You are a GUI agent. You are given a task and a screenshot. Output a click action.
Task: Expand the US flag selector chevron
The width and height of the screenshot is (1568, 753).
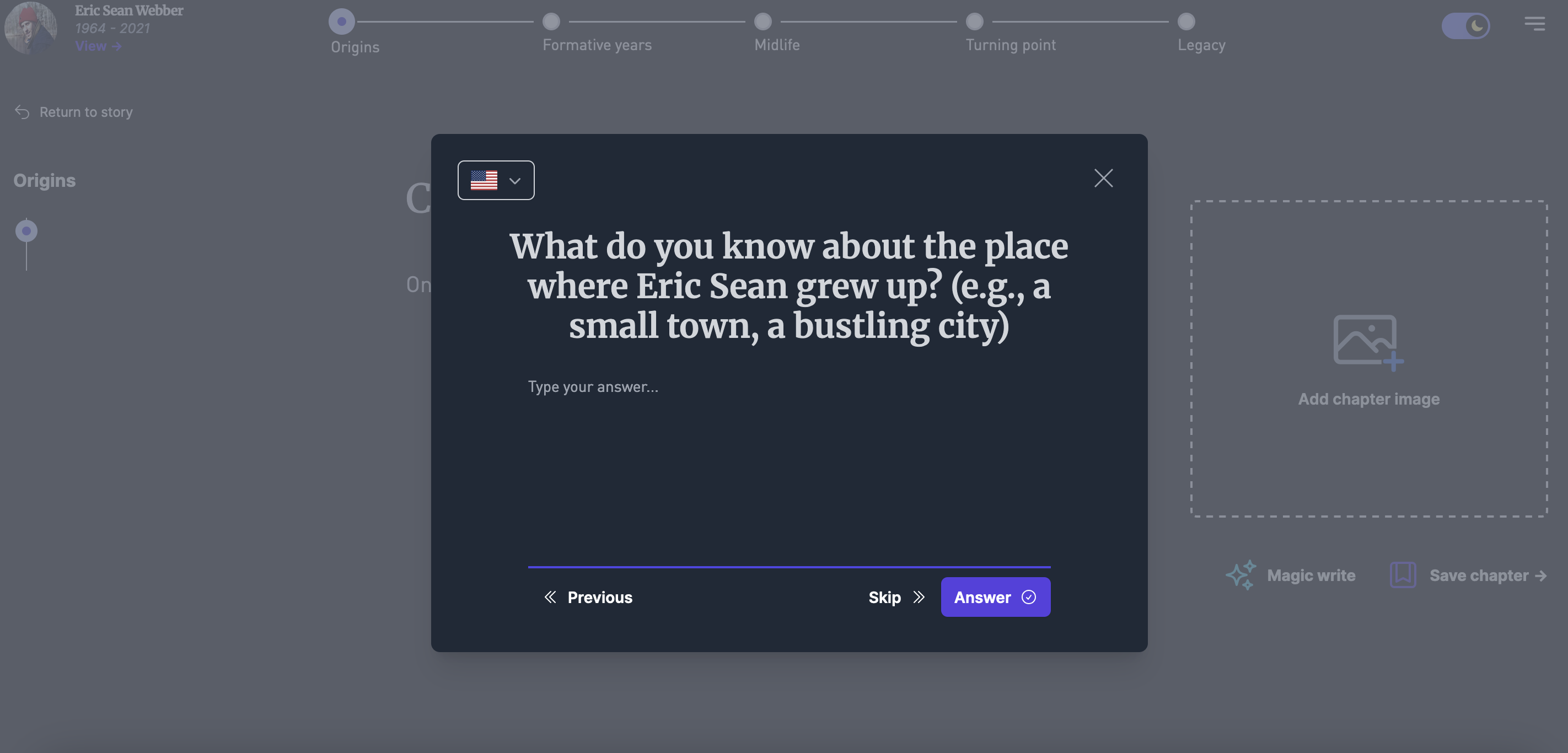514,180
